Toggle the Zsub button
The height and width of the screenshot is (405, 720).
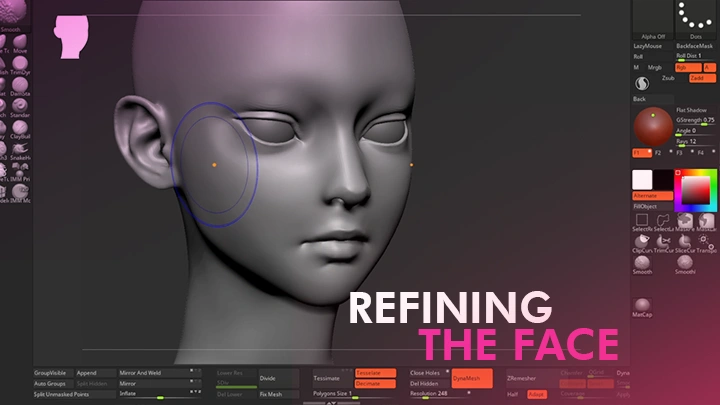pos(668,78)
